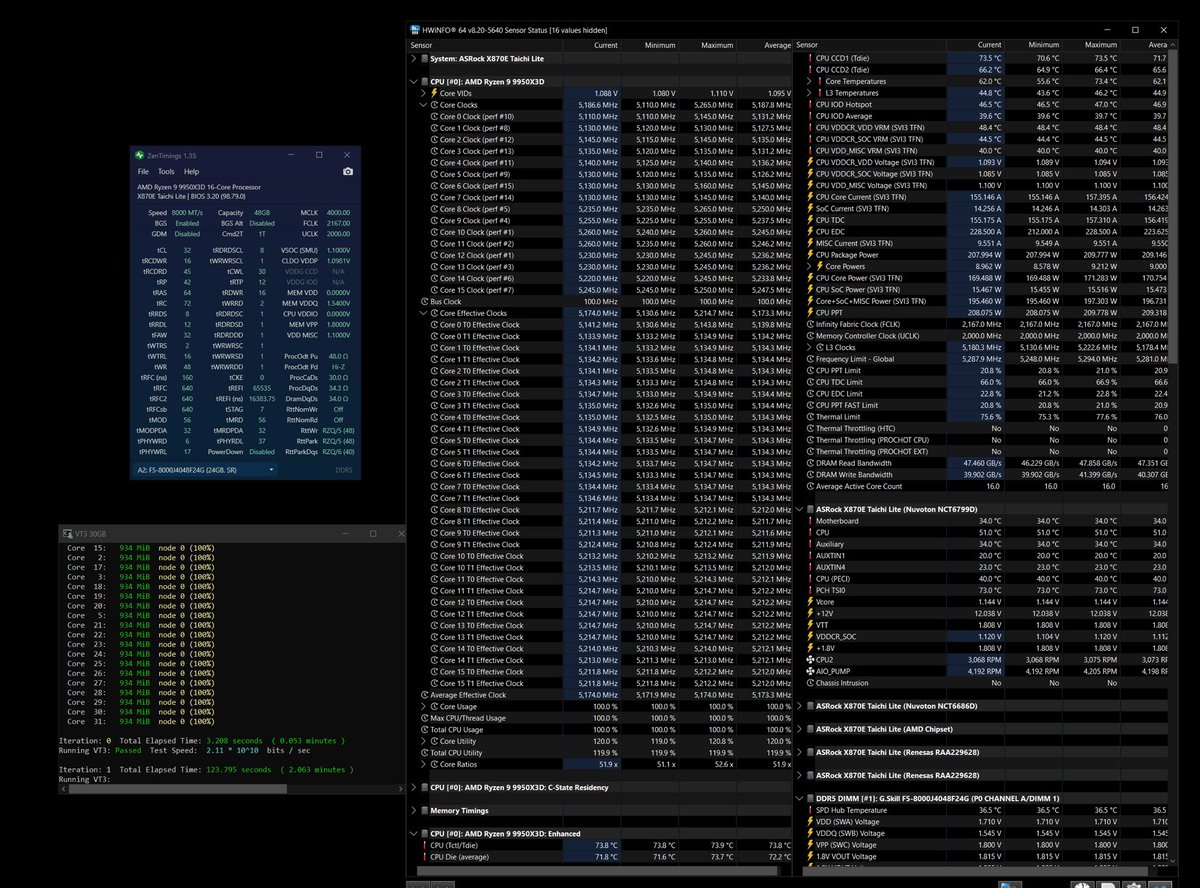The image size is (1200, 888).
Task: Collapse the Core Clocks tree
Action: click(423, 104)
